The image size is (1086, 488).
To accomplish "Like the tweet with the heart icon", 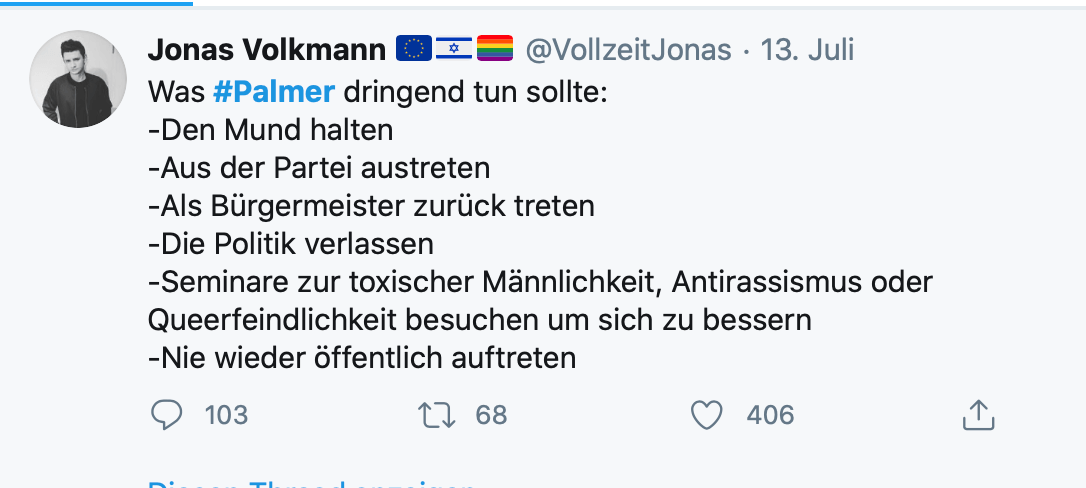I will [x=707, y=415].
